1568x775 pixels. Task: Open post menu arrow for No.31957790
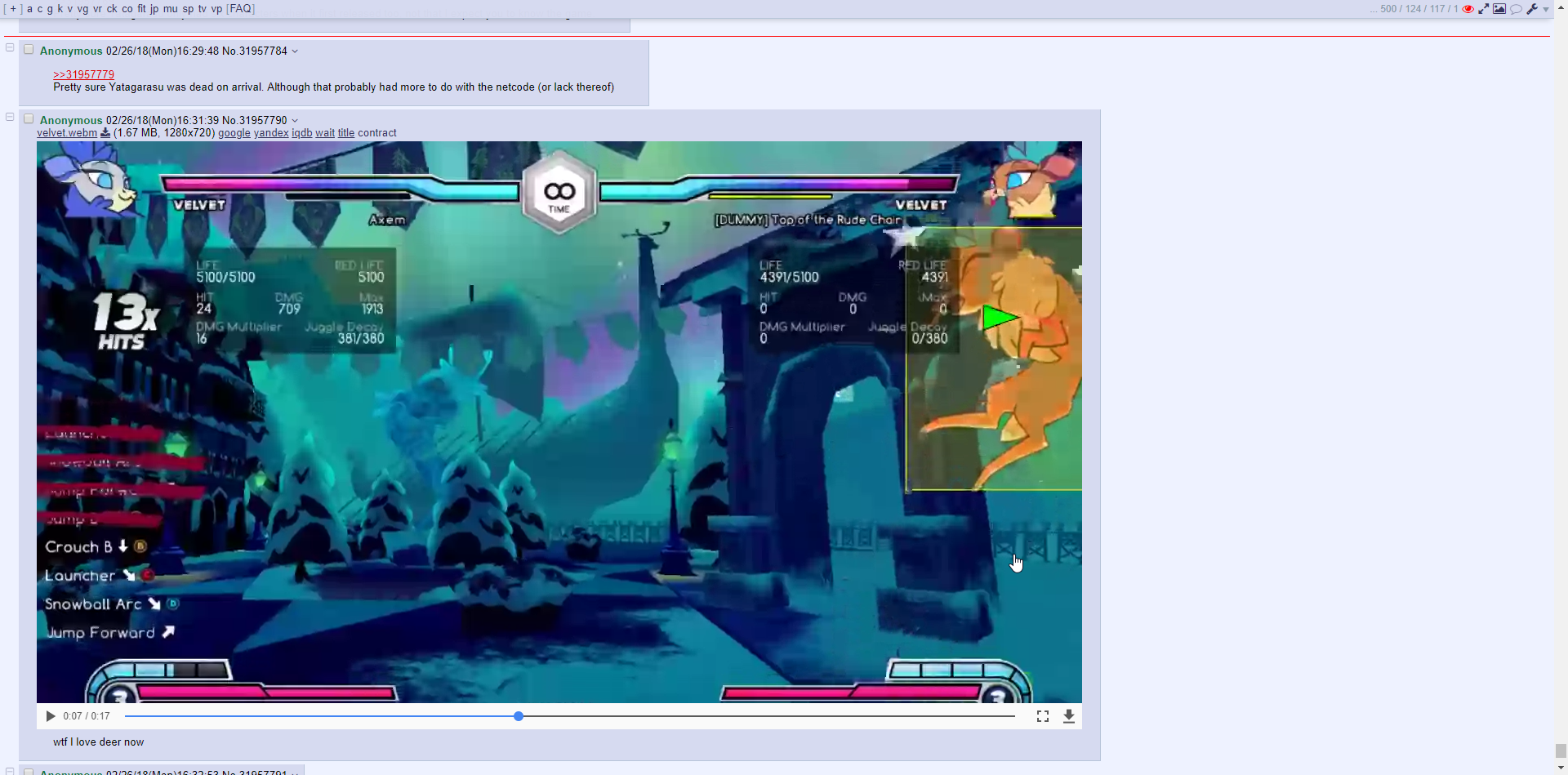[x=295, y=121]
